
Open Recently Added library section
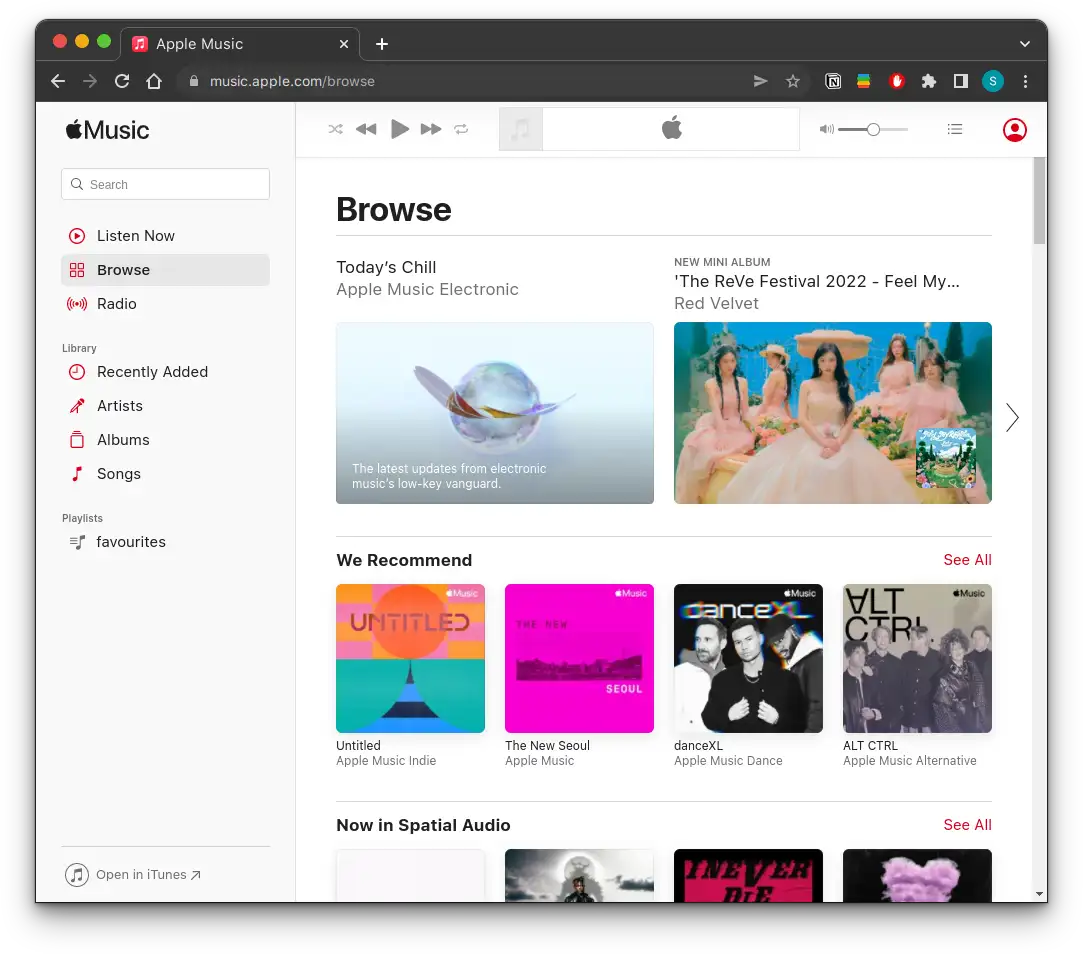165,372
